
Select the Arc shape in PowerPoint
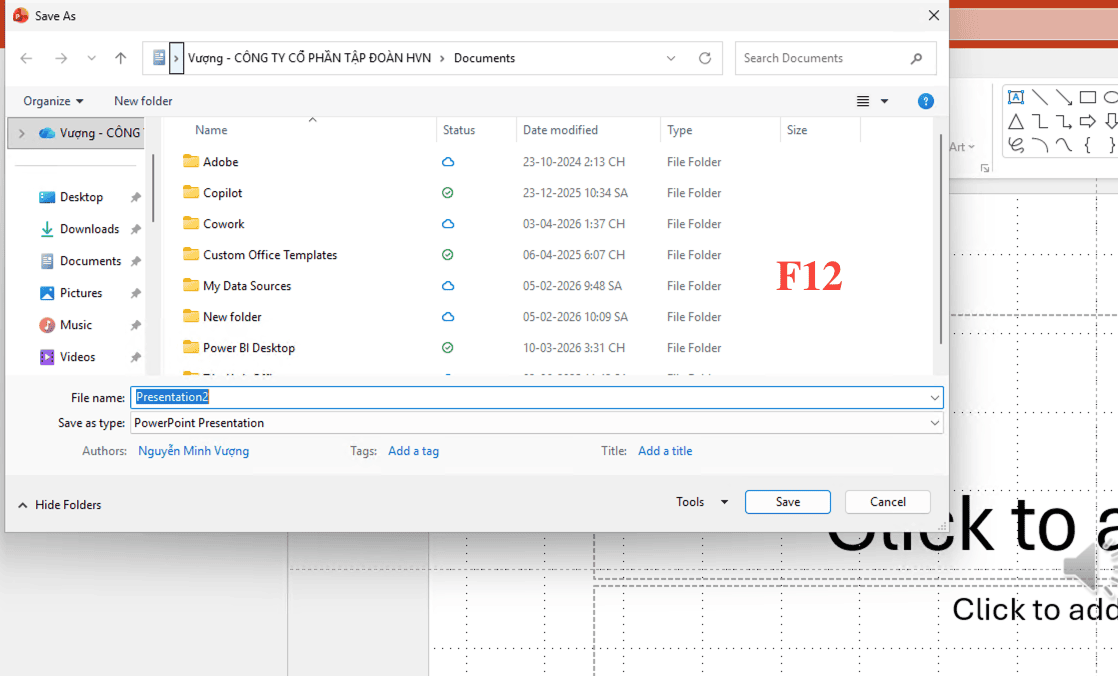click(1040, 145)
